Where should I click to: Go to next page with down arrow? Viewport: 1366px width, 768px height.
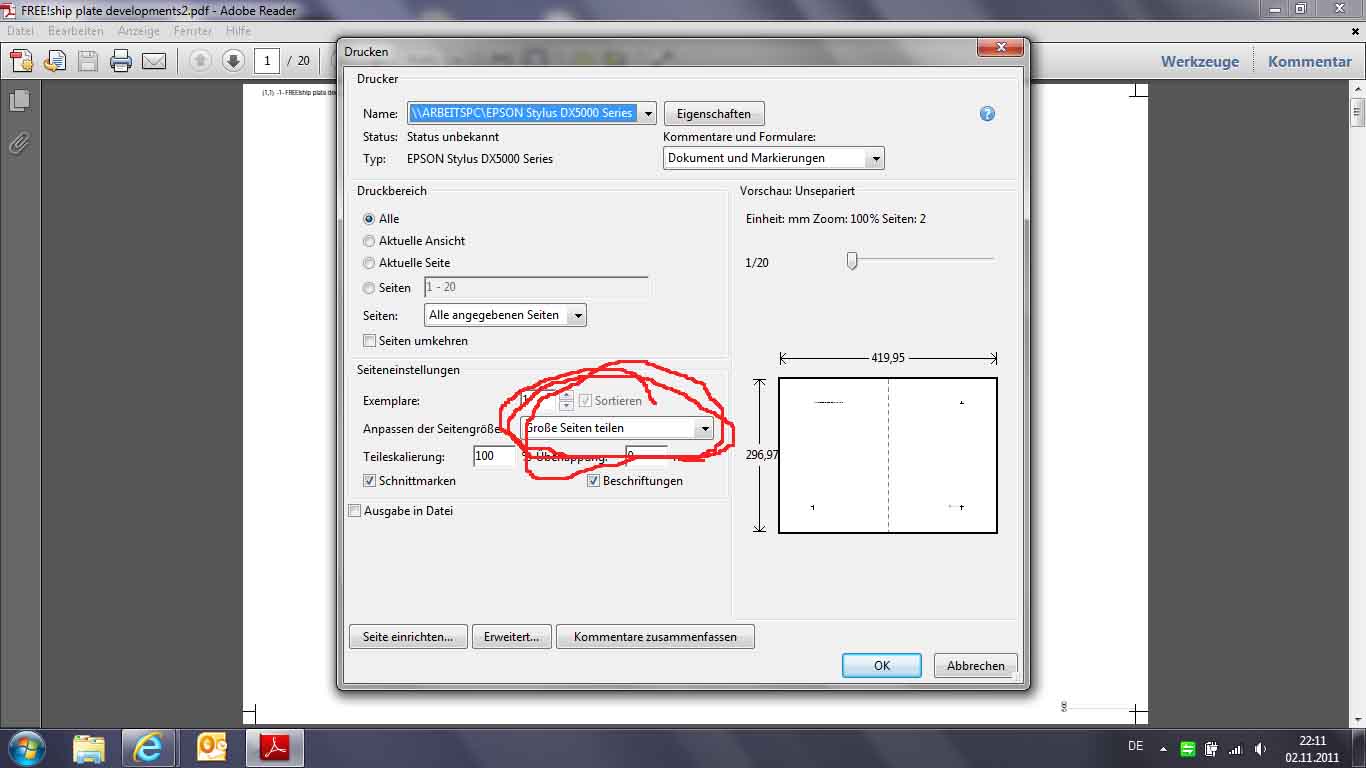point(233,61)
